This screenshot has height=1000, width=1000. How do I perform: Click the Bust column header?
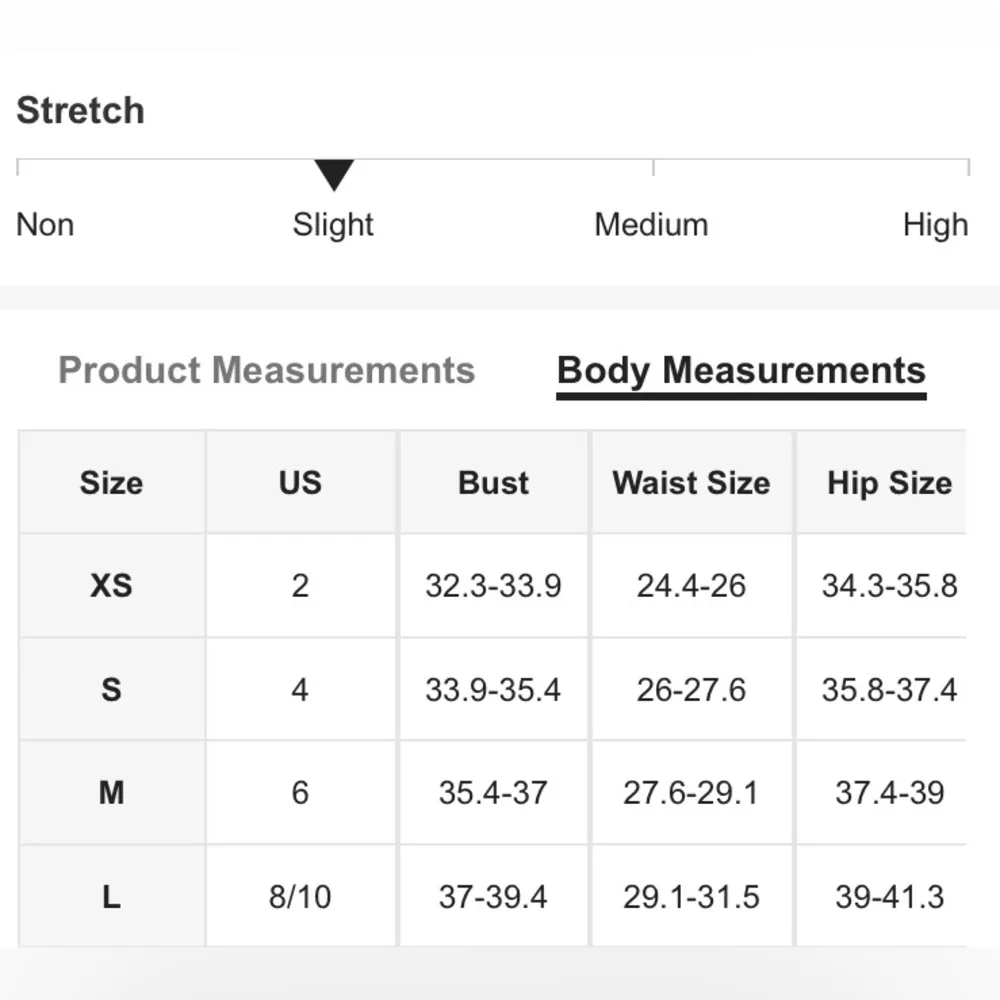click(x=493, y=483)
